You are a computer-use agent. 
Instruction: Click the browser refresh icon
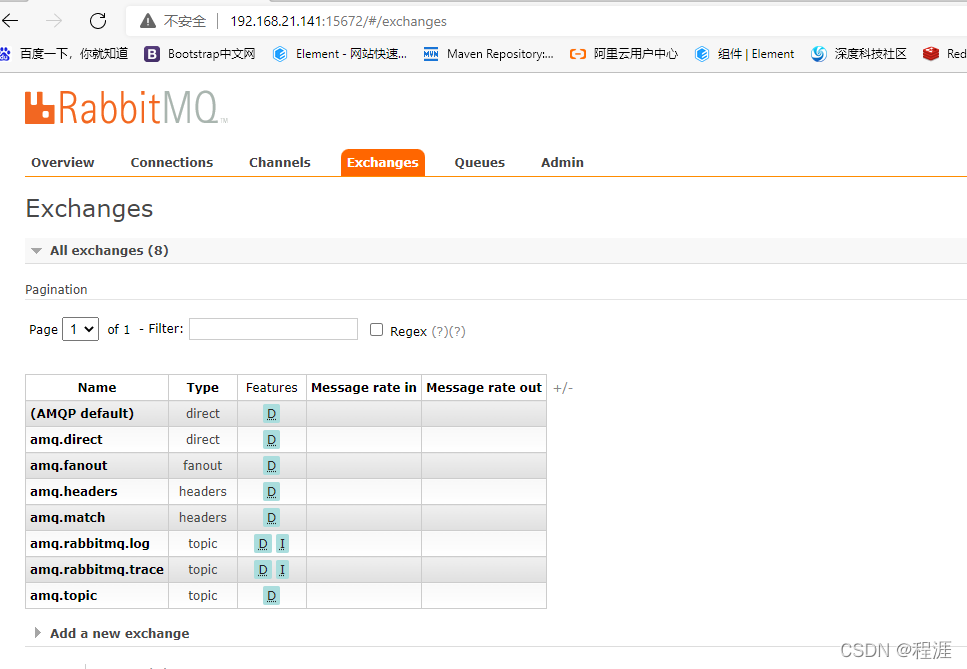tap(97, 20)
